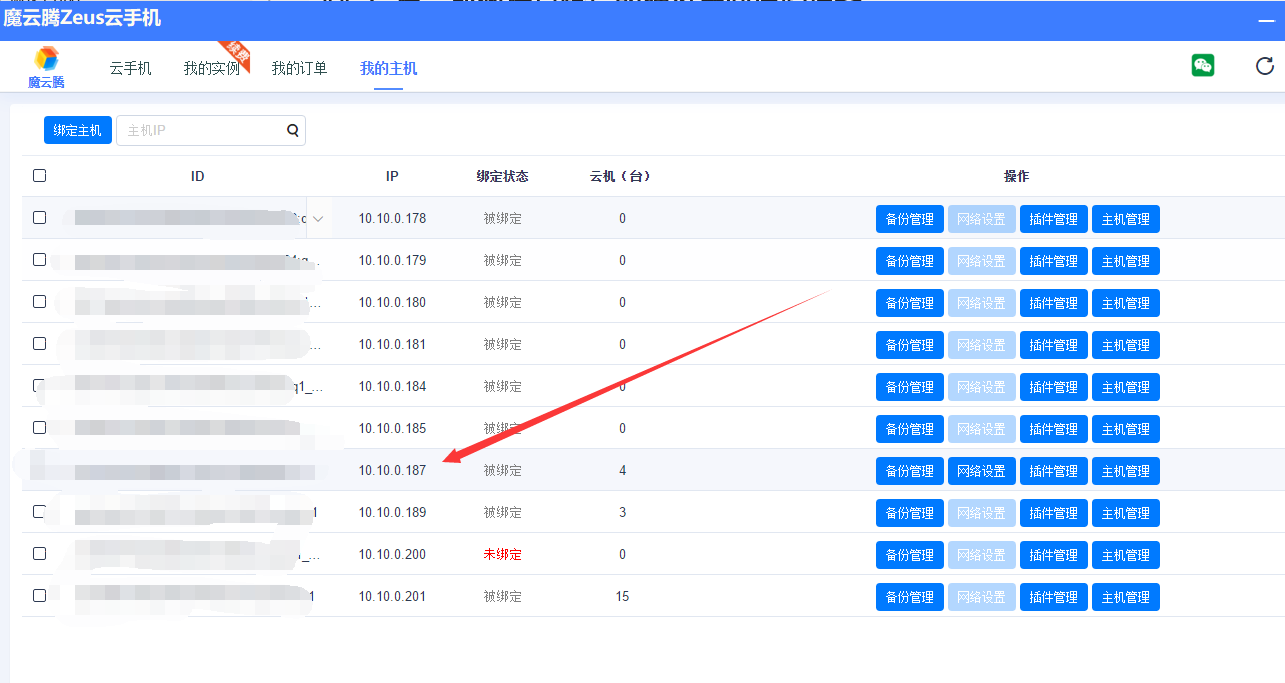
Task: Open 网络设置 for host 10.10.0.187
Action: (x=981, y=471)
